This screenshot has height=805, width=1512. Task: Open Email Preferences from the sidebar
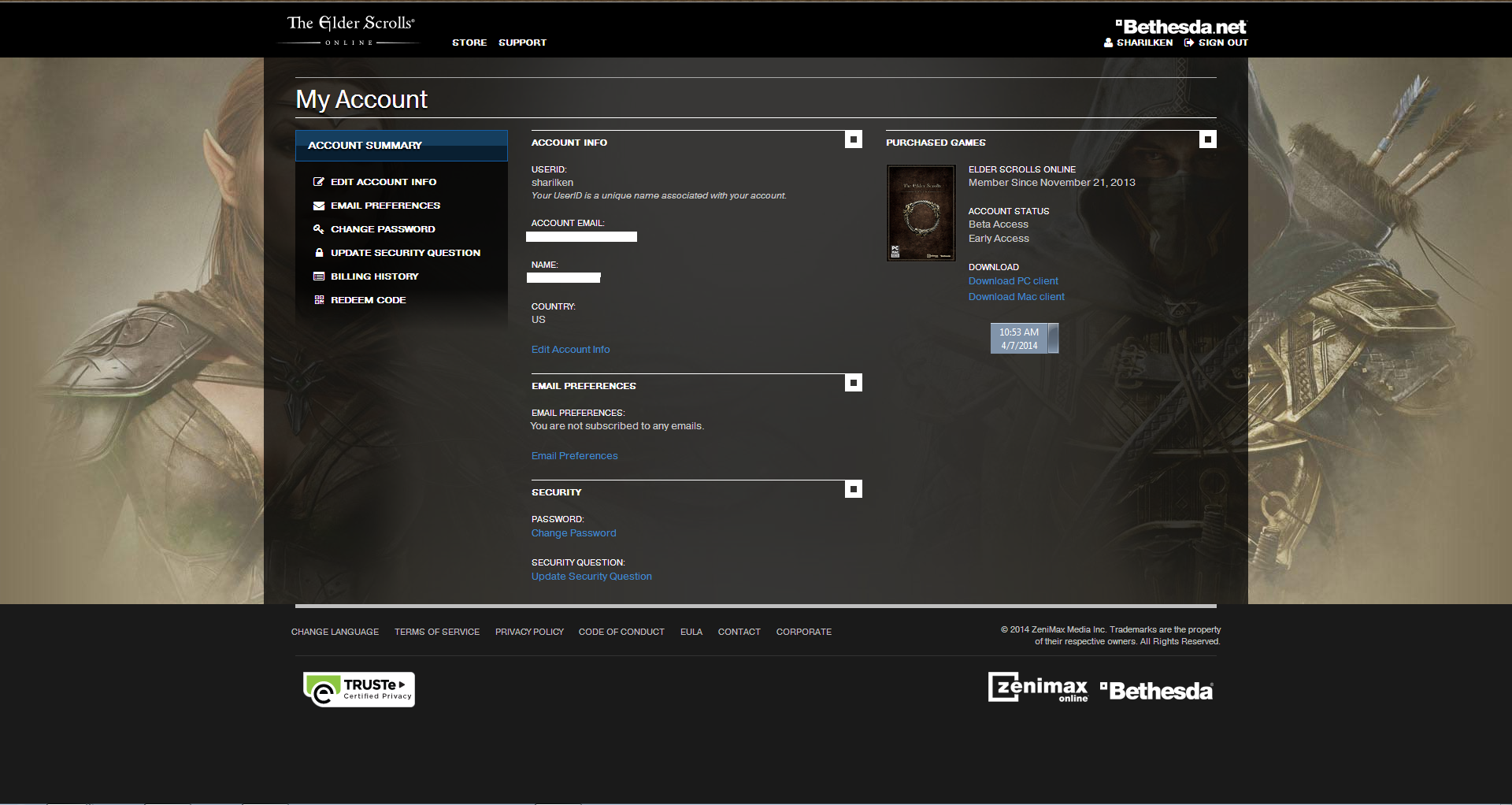coord(386,206)
